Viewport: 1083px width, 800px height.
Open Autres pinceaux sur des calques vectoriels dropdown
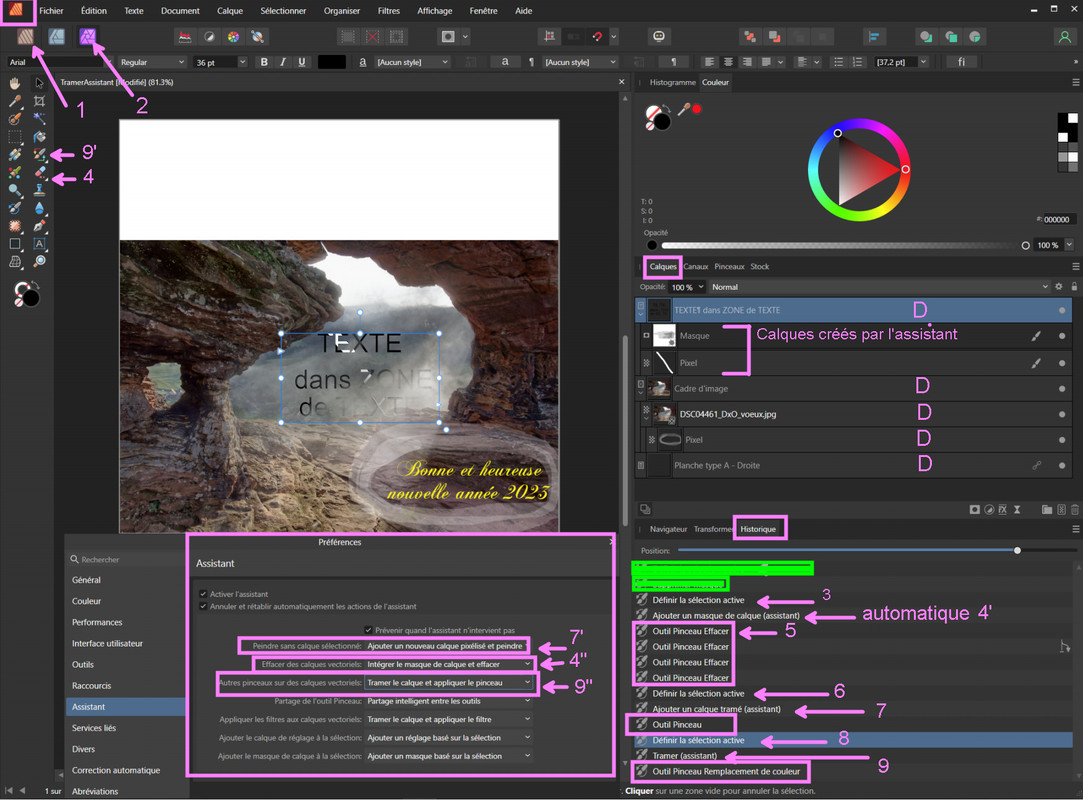point(448,683)
